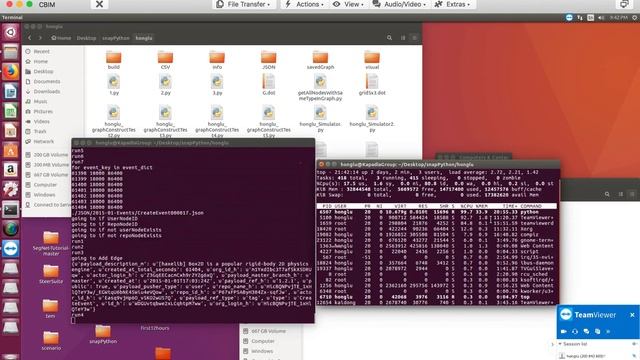Open LibreOffice Impress from the launcher
This screenshot has width=640, height=360.
coord(11,131)
